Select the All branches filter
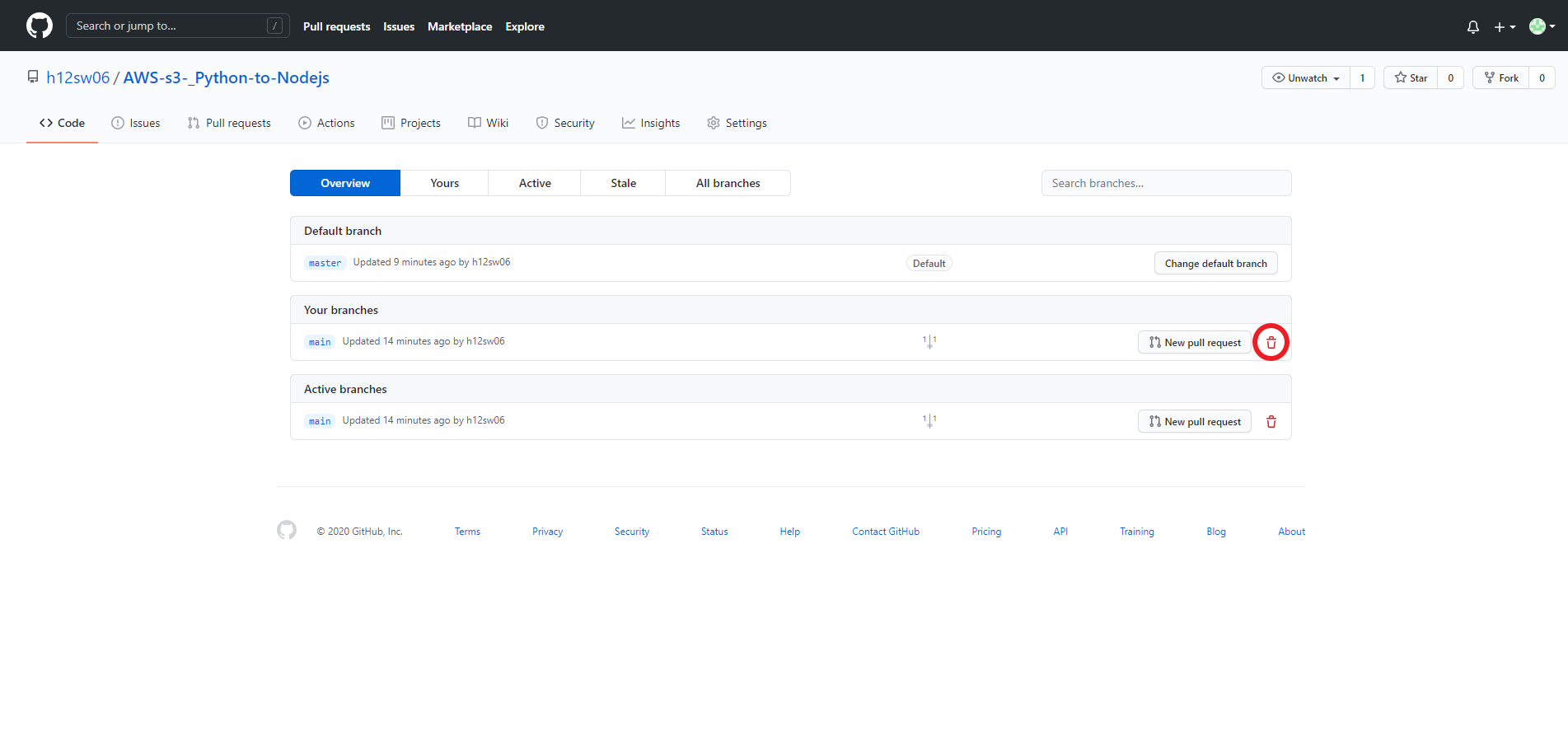Image resolution: width=1568 pixels, height=731 pixels. pos(728,183)
